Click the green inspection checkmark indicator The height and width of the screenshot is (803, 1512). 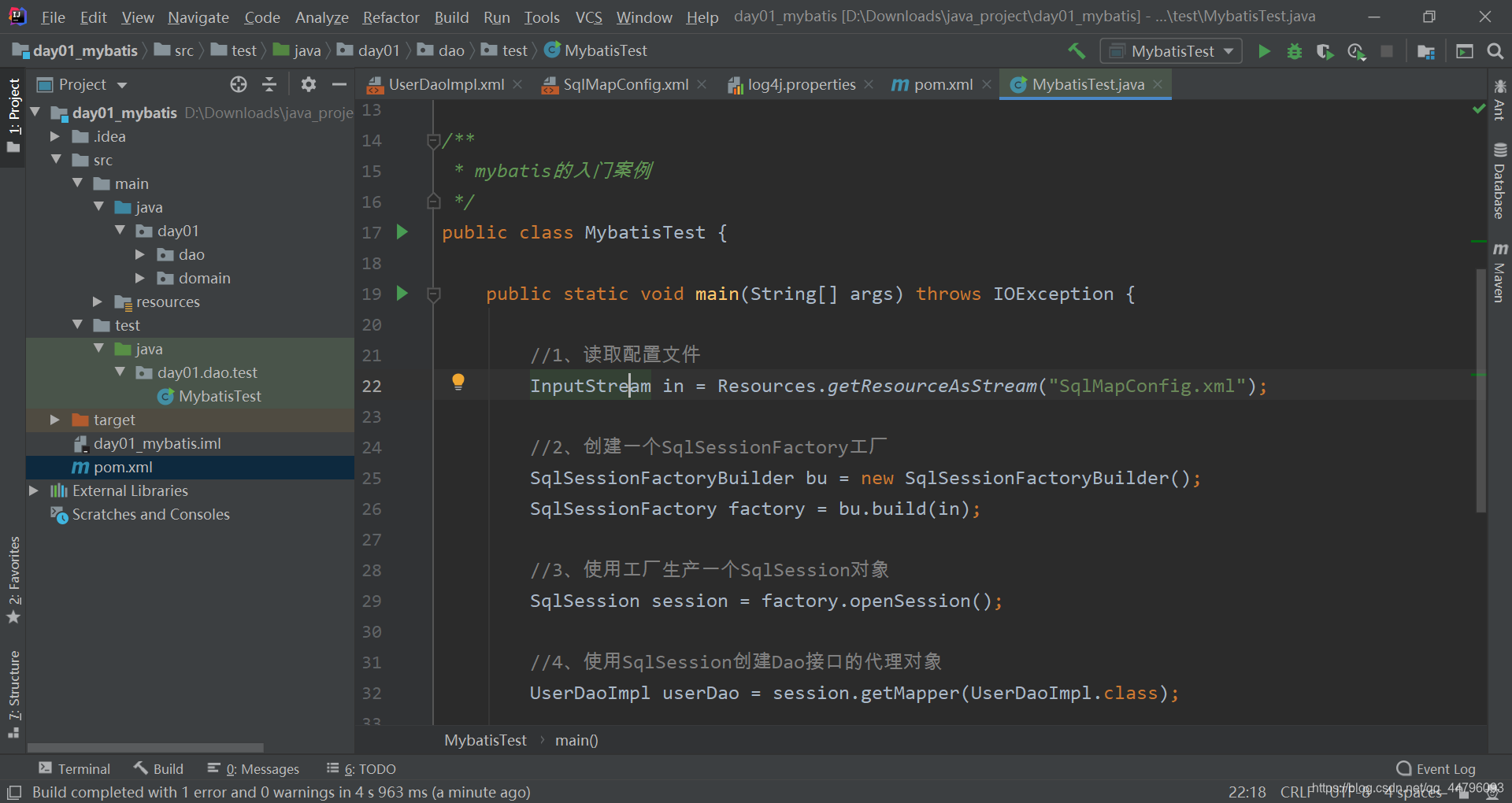pyautogui.click(x=1479, y=109)
